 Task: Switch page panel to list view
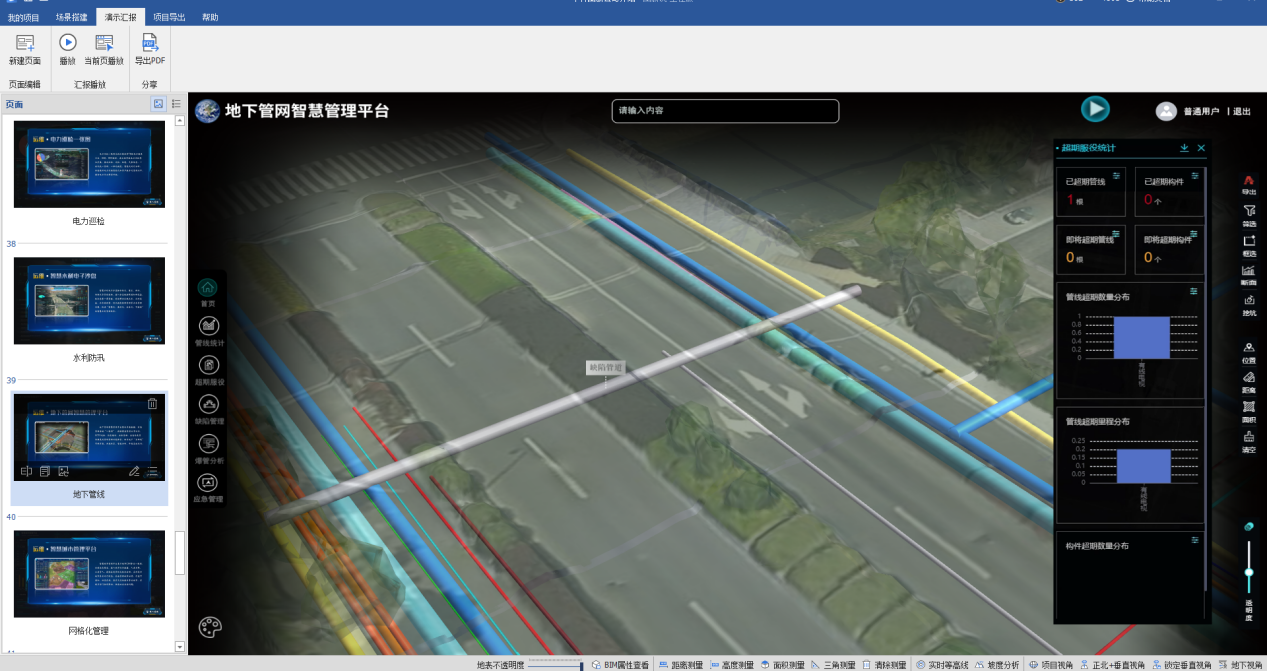(176, 104)
